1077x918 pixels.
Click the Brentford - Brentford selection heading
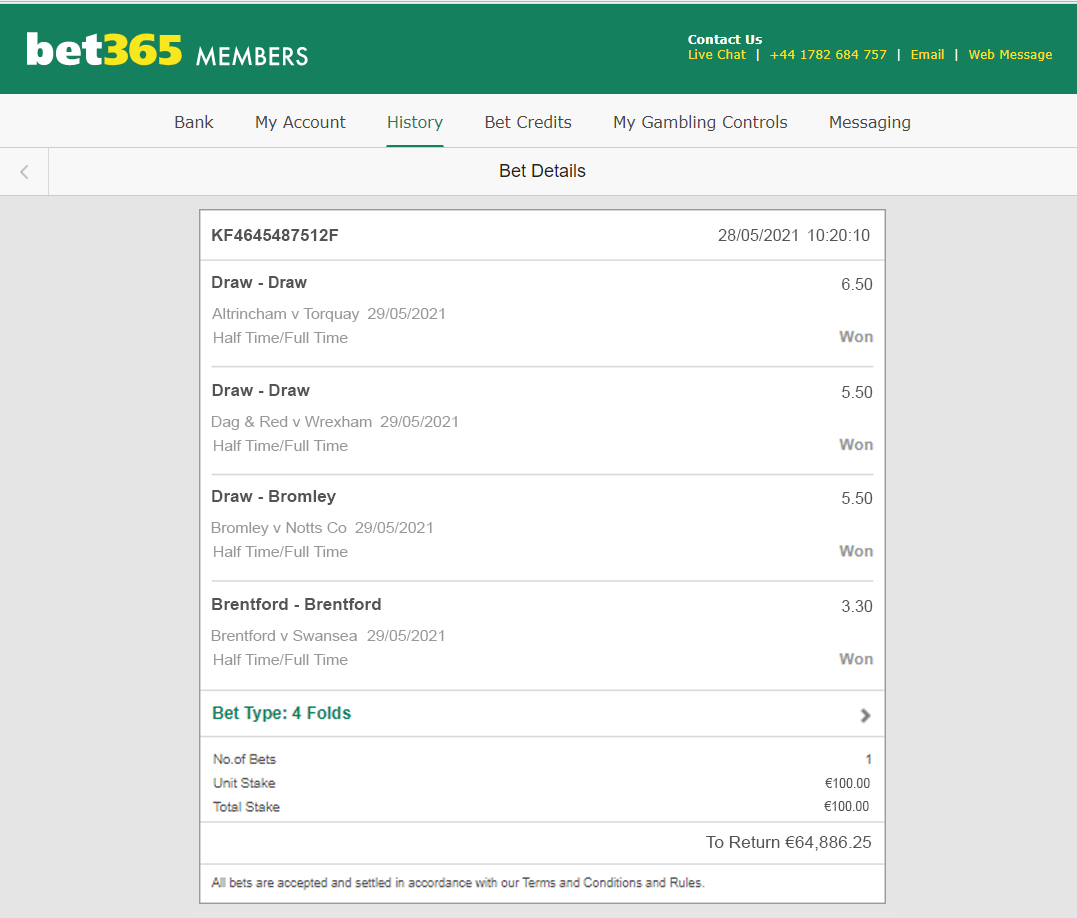coord(296,604)
